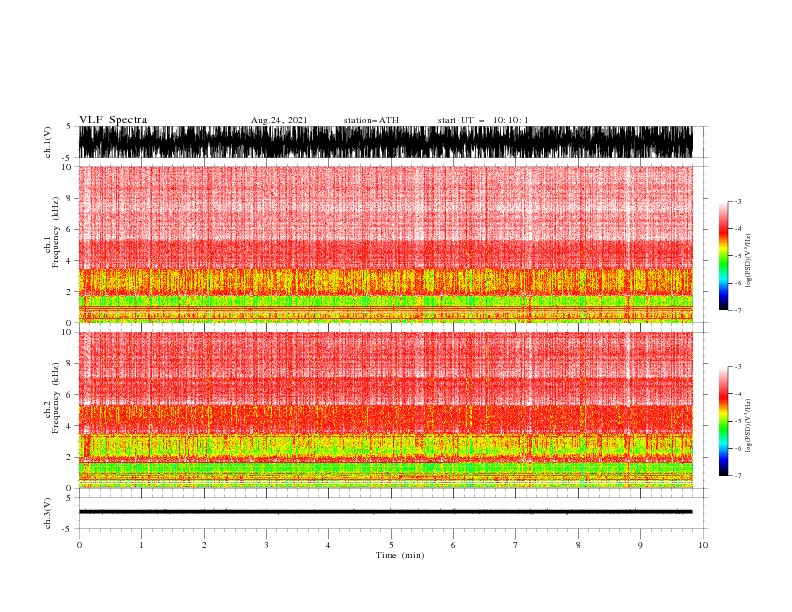Click the upper colorbar 'log(PSD)(V²/Hz)' label
The image size is (792, 612).
click(749, 261)
